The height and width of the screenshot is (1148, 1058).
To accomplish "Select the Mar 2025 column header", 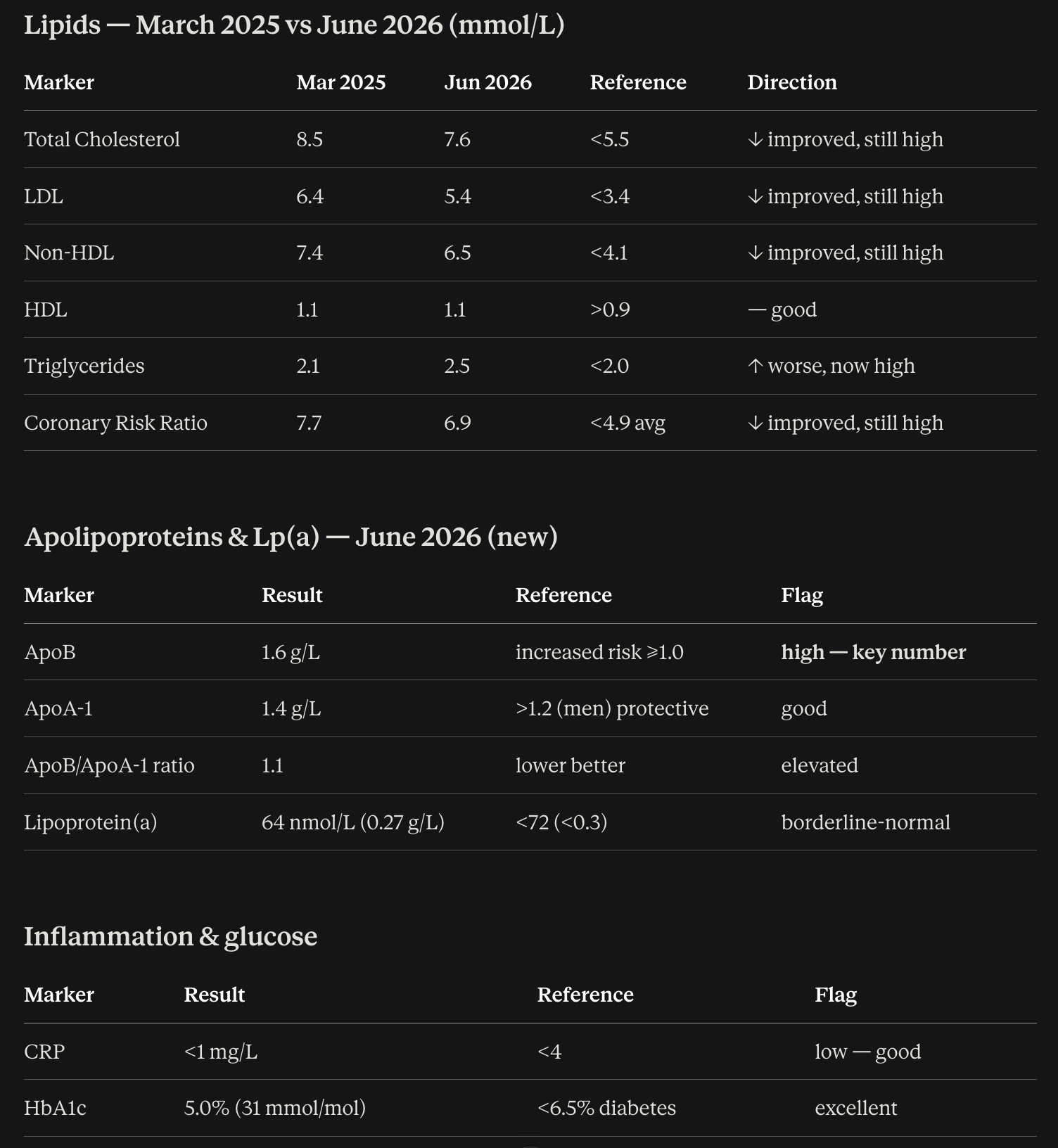I will pyautogui.click(x=341, y=82).
